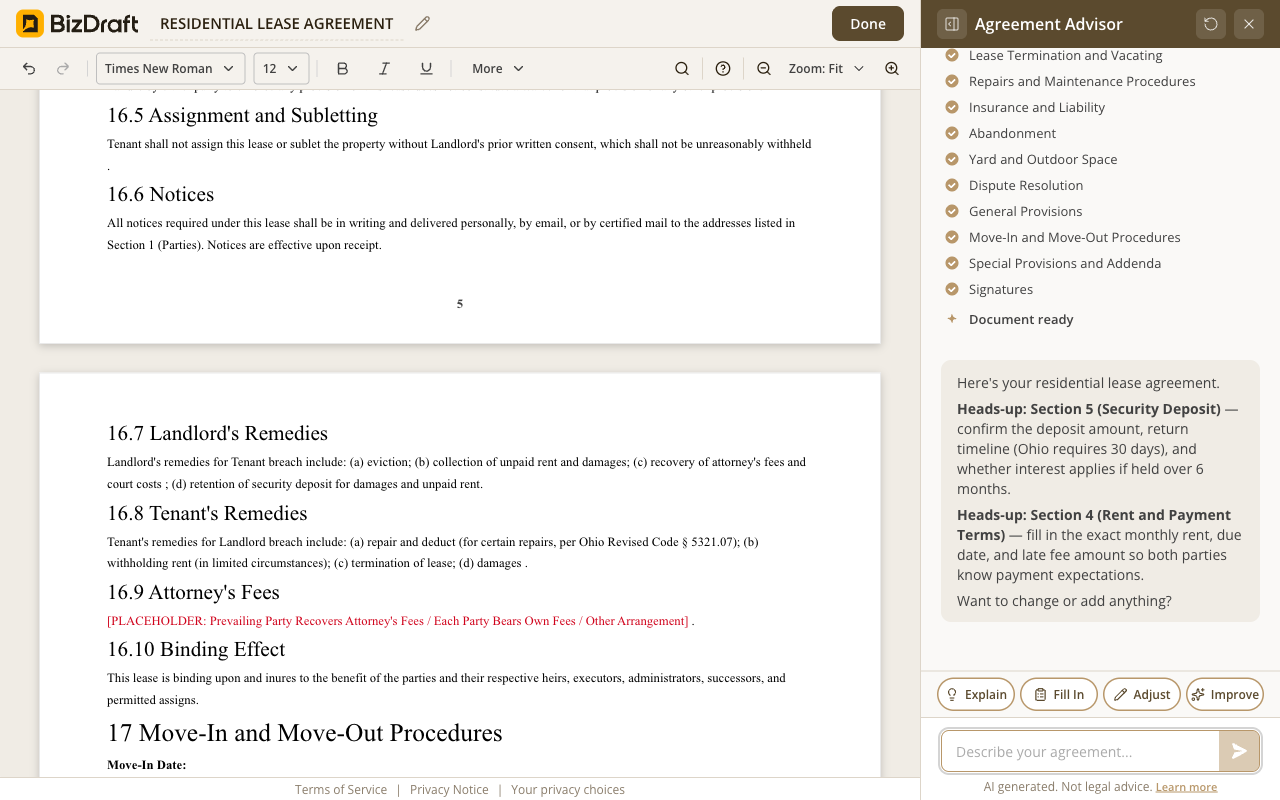The height and width of the screenshot is (800, 1280).
Task: Click the 16.7 Landlord's Remedies heading
Action: click(x=217, y=433)
